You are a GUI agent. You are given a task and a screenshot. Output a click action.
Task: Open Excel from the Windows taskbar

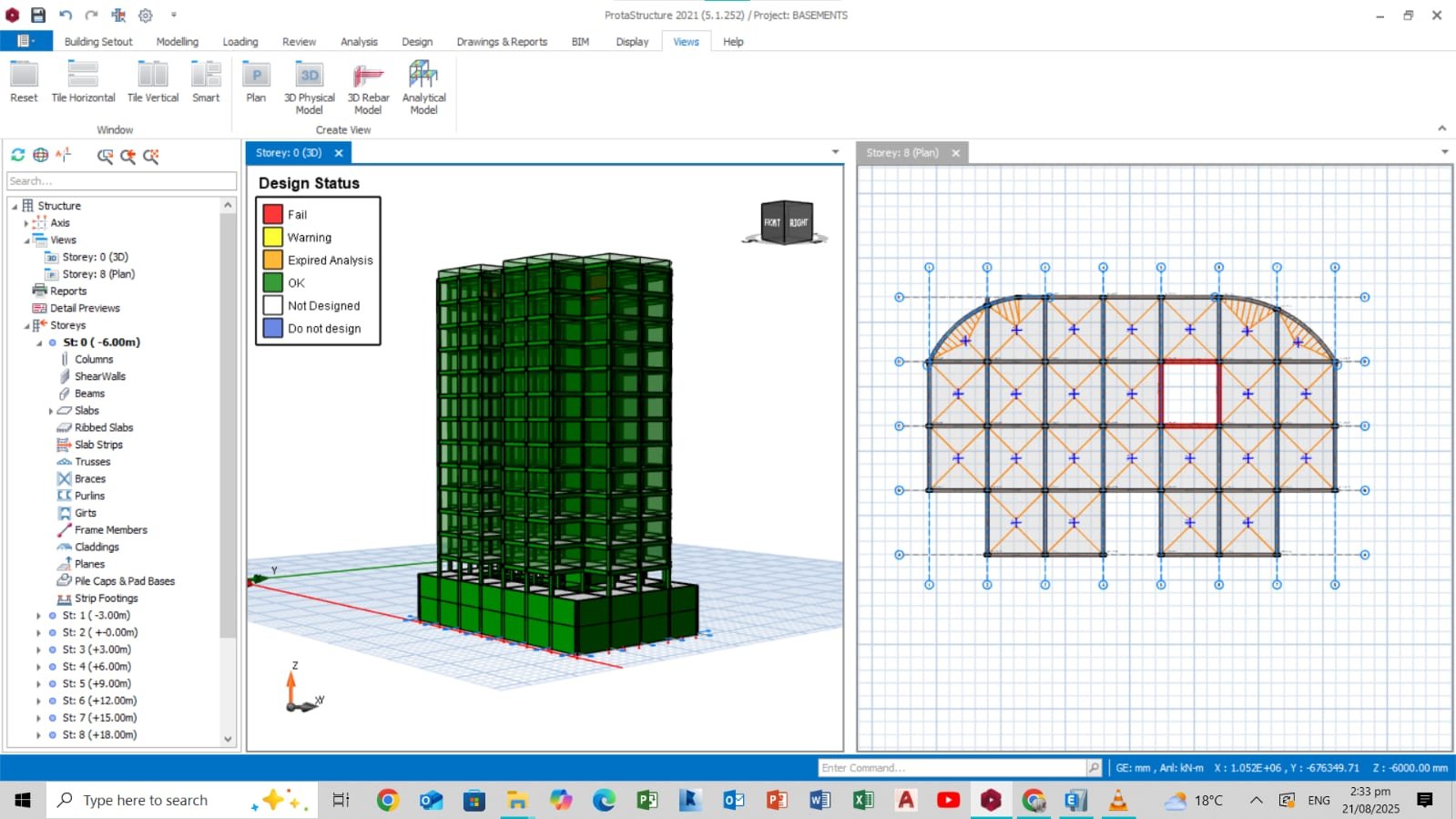click(x=862, y=801)
